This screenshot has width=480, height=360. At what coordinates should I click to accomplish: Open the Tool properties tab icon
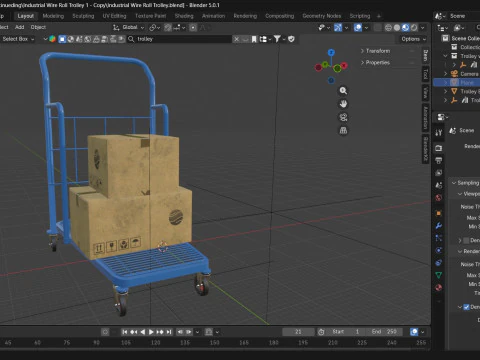tap(439, 133)
